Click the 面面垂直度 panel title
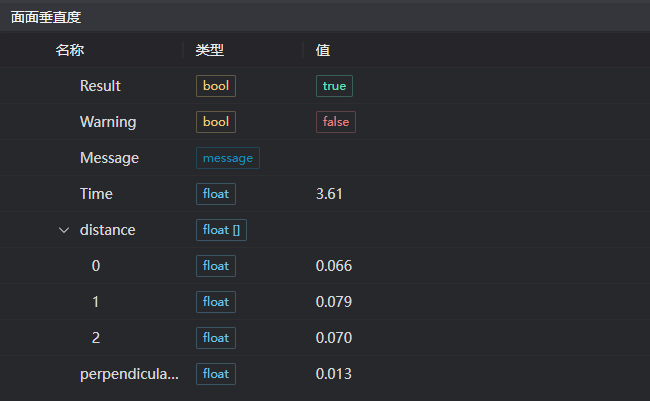 coord(46,17)
